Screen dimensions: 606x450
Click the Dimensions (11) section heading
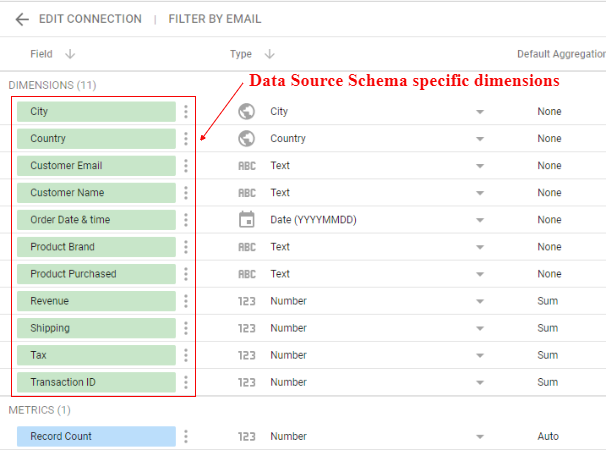coord(53,85)
